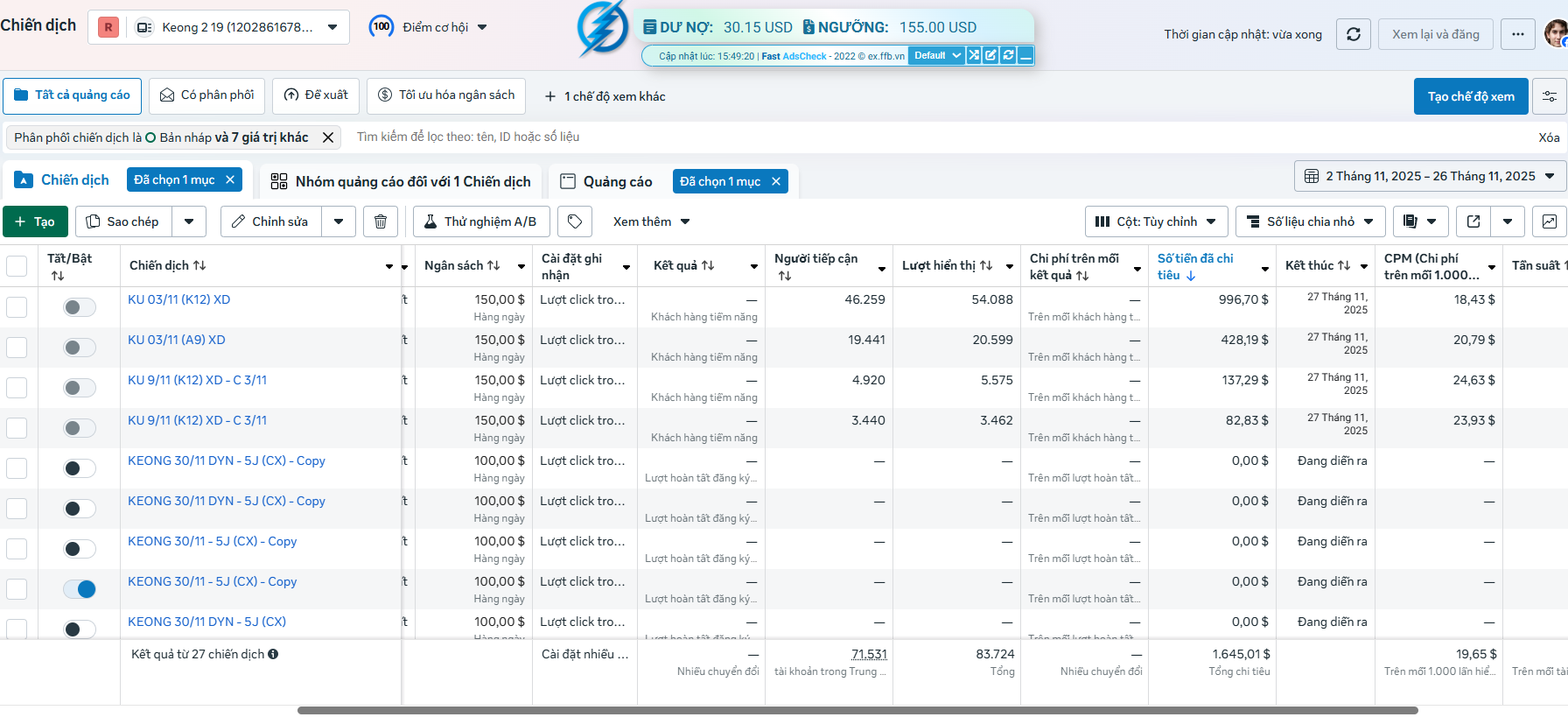
Task: Click the trash delete icon in toolbar
Action: pos(381,221)
